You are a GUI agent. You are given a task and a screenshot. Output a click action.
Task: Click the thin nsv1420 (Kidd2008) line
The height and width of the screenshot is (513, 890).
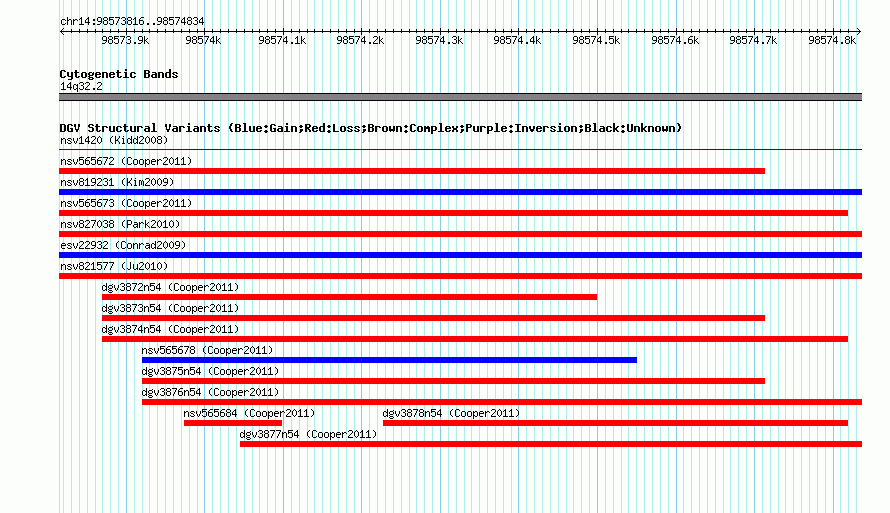[460, 150]
